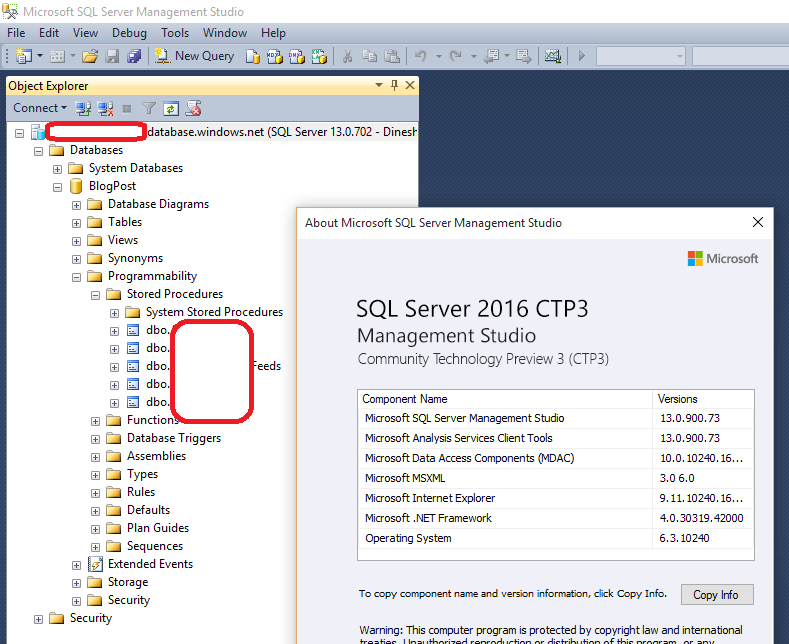Select the Microsoft MSXML row
Screen dimensions: 789x644
[556, 478]
